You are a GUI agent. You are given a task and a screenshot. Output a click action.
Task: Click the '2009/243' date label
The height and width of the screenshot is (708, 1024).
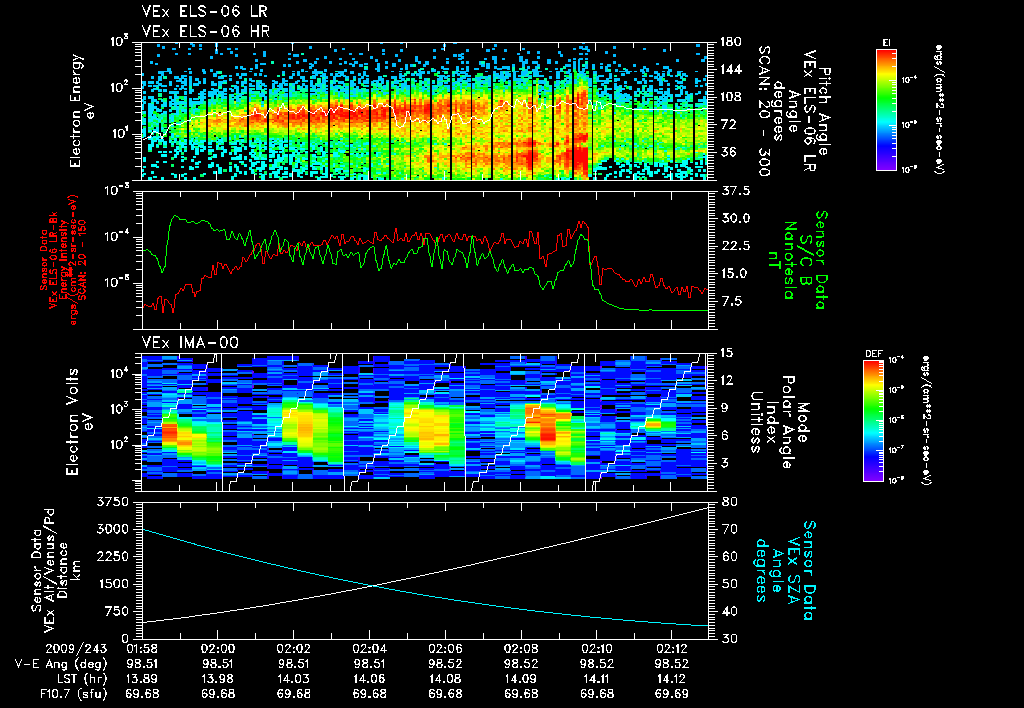76,649
